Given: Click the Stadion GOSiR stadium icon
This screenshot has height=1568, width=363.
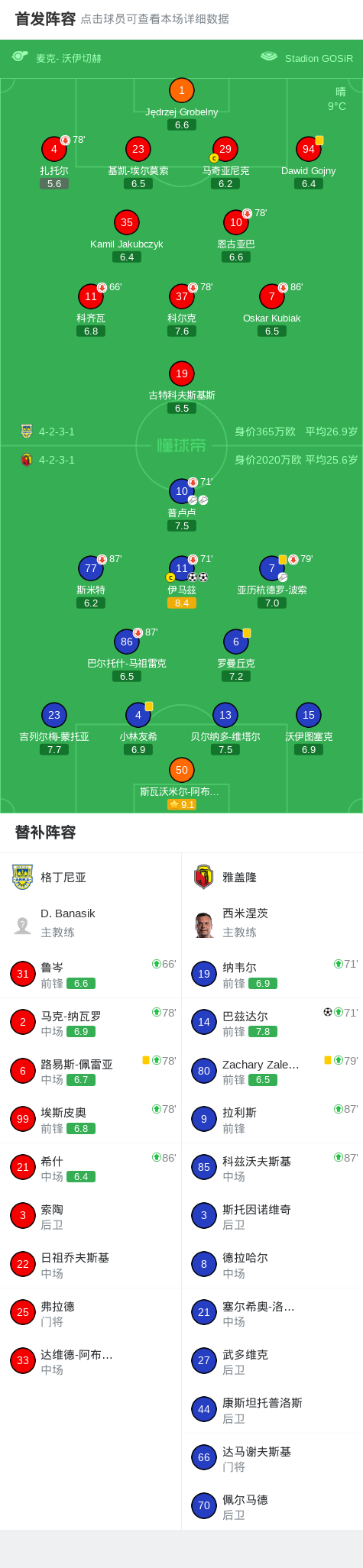Looking at the screenshot, I should (269, 57).
